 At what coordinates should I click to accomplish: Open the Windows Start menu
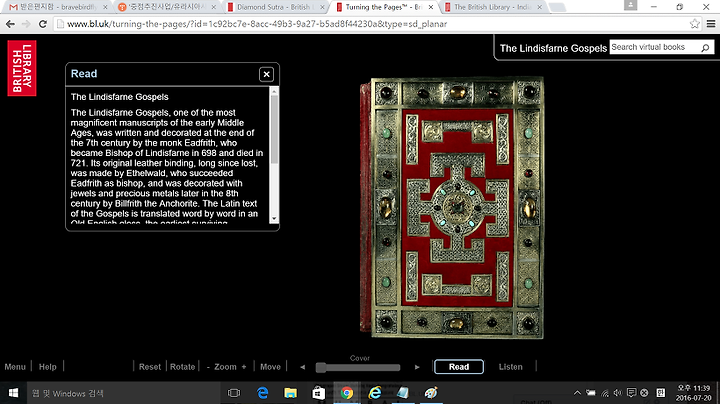13,393
